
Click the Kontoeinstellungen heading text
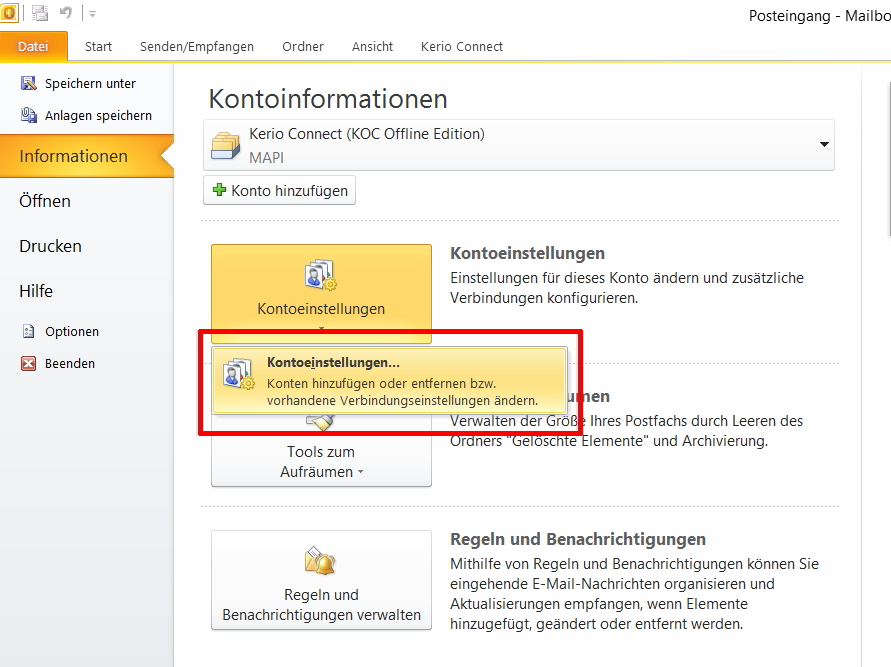(x=527, y=253)
